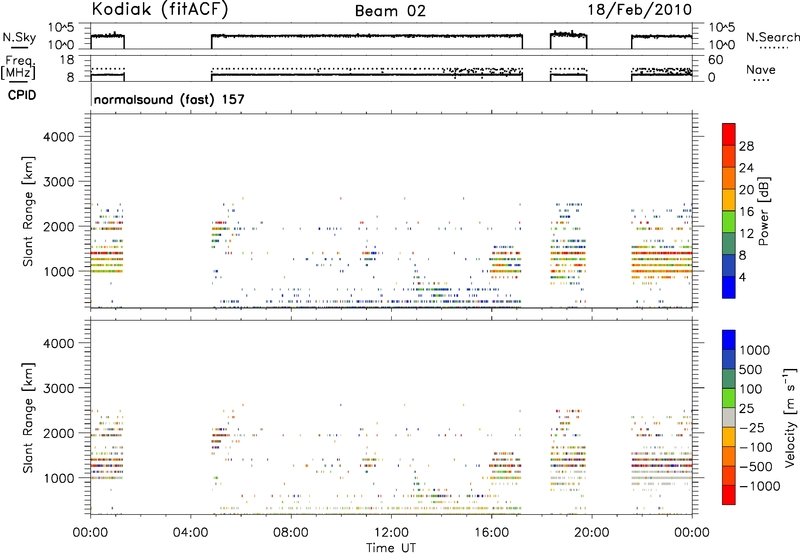Click the 'Power [dB]' colorbar label
Viewport: 800px width, 554px height.
click(x=763, y=211)
